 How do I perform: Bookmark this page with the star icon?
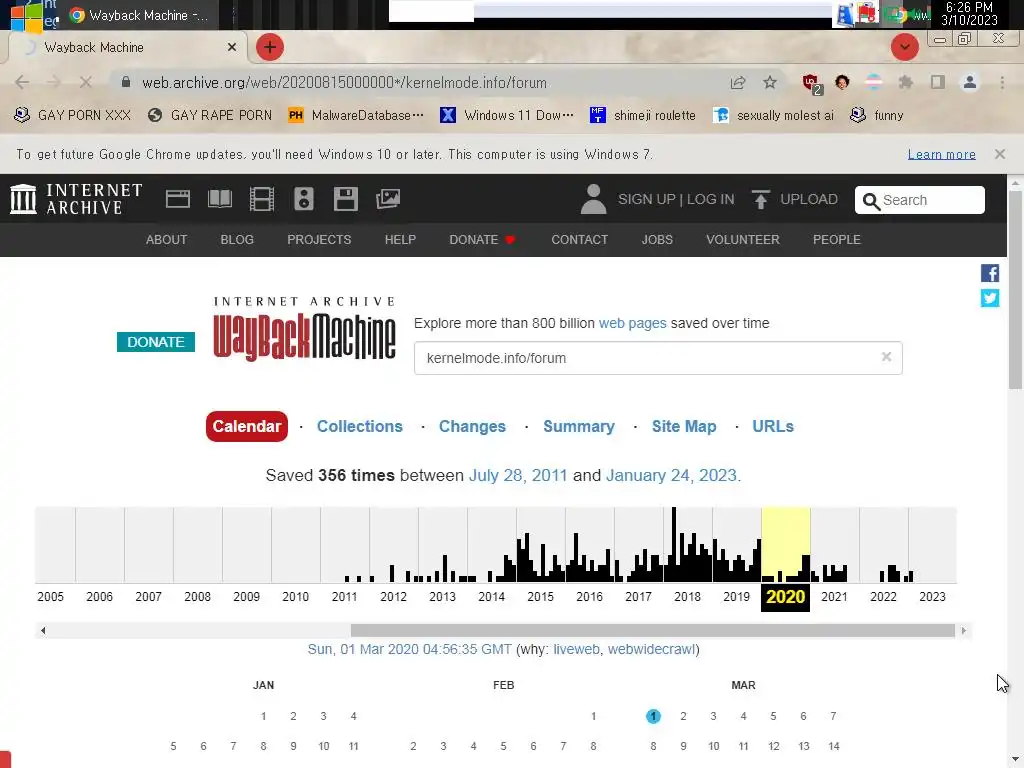pos(770,82)
